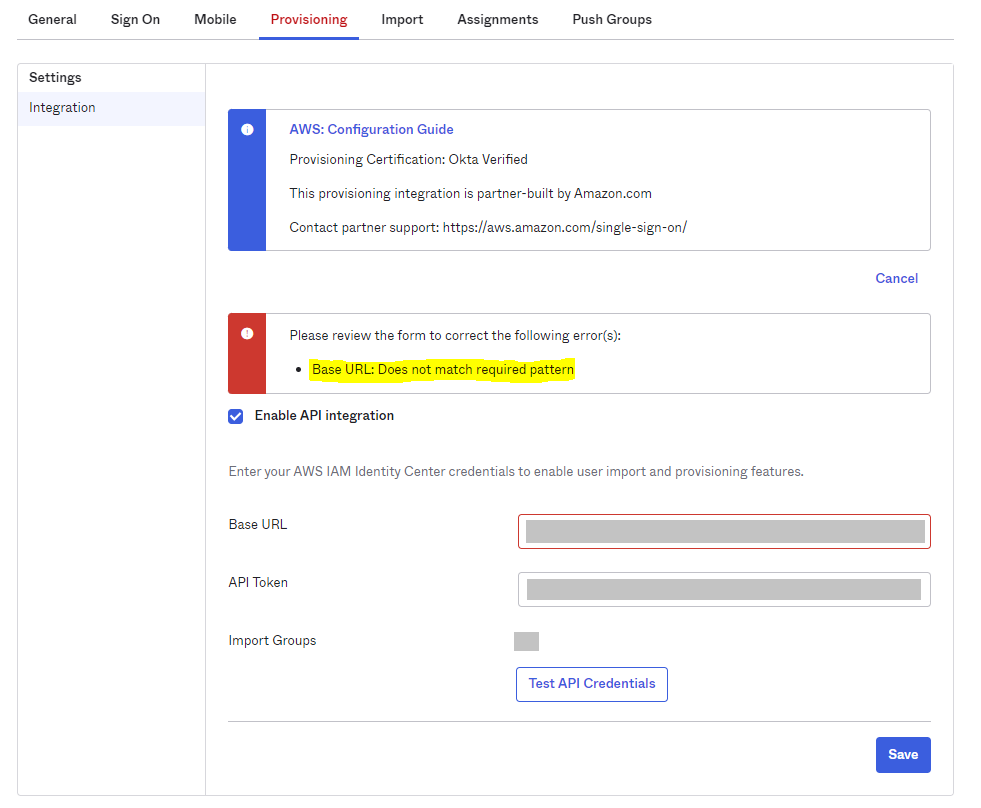Switch to the Assignments tab
Viewport: 981px width, 808px height.
497,20
